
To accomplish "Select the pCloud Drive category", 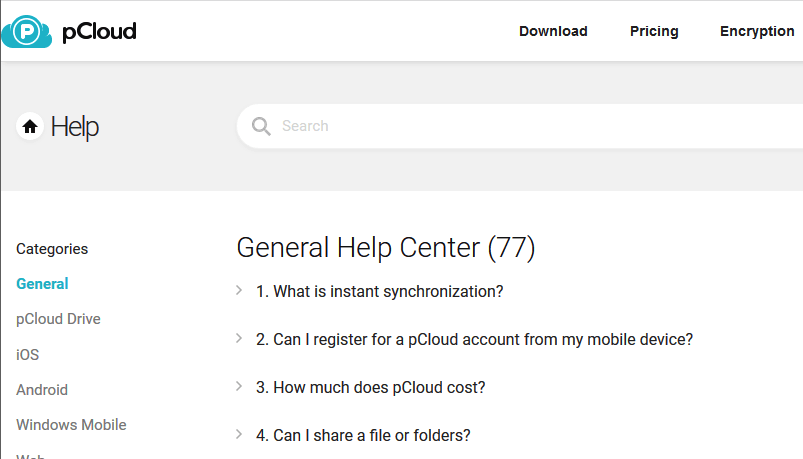I will tap(58, 319).
